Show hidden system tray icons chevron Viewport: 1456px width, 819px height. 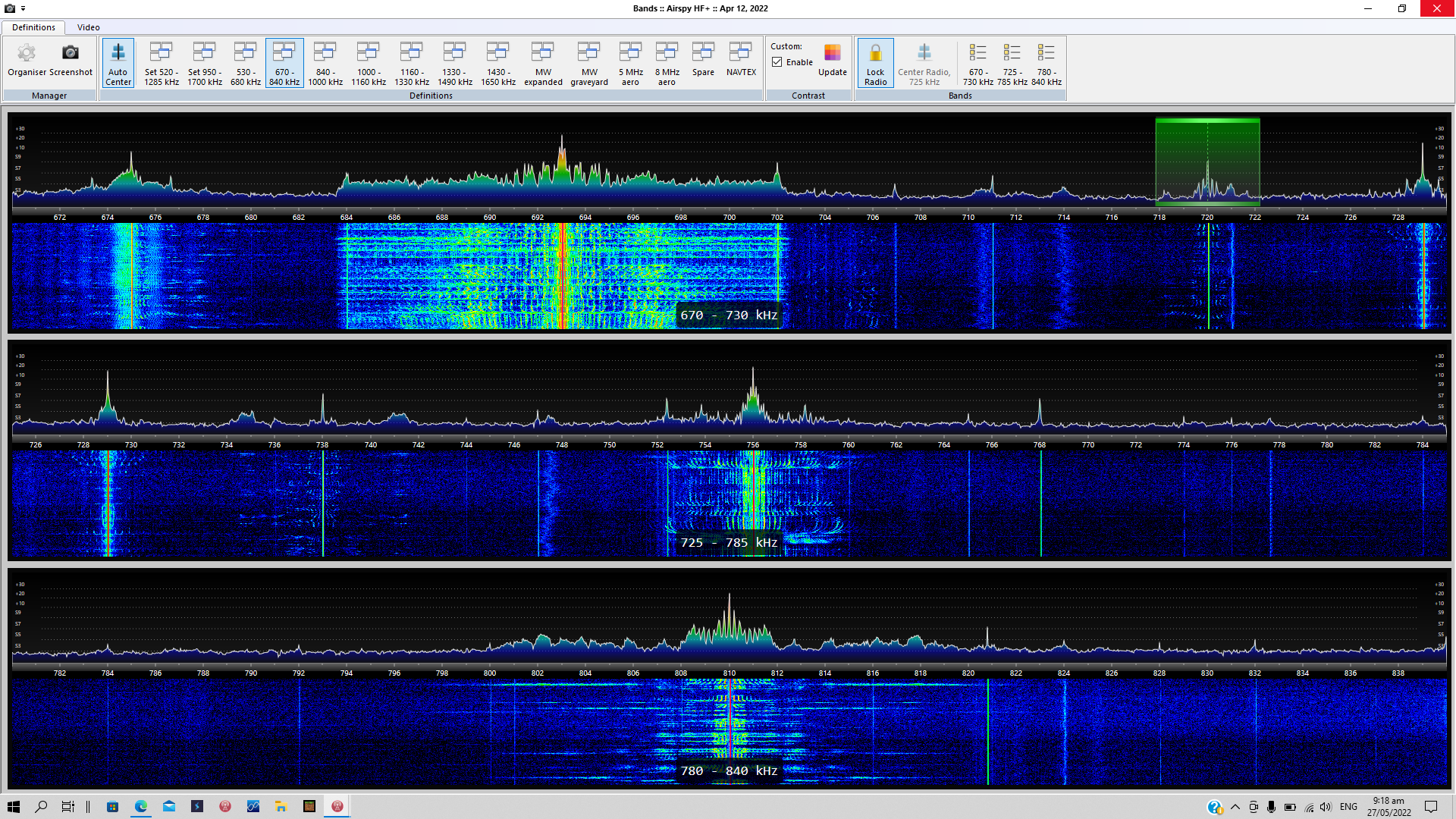click(1235, 807)
